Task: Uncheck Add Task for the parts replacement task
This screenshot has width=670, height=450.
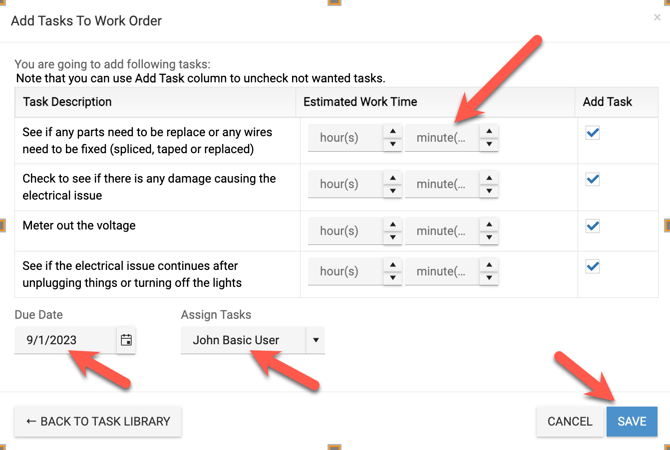Action: pyautogui.click(x=593, y=133)
